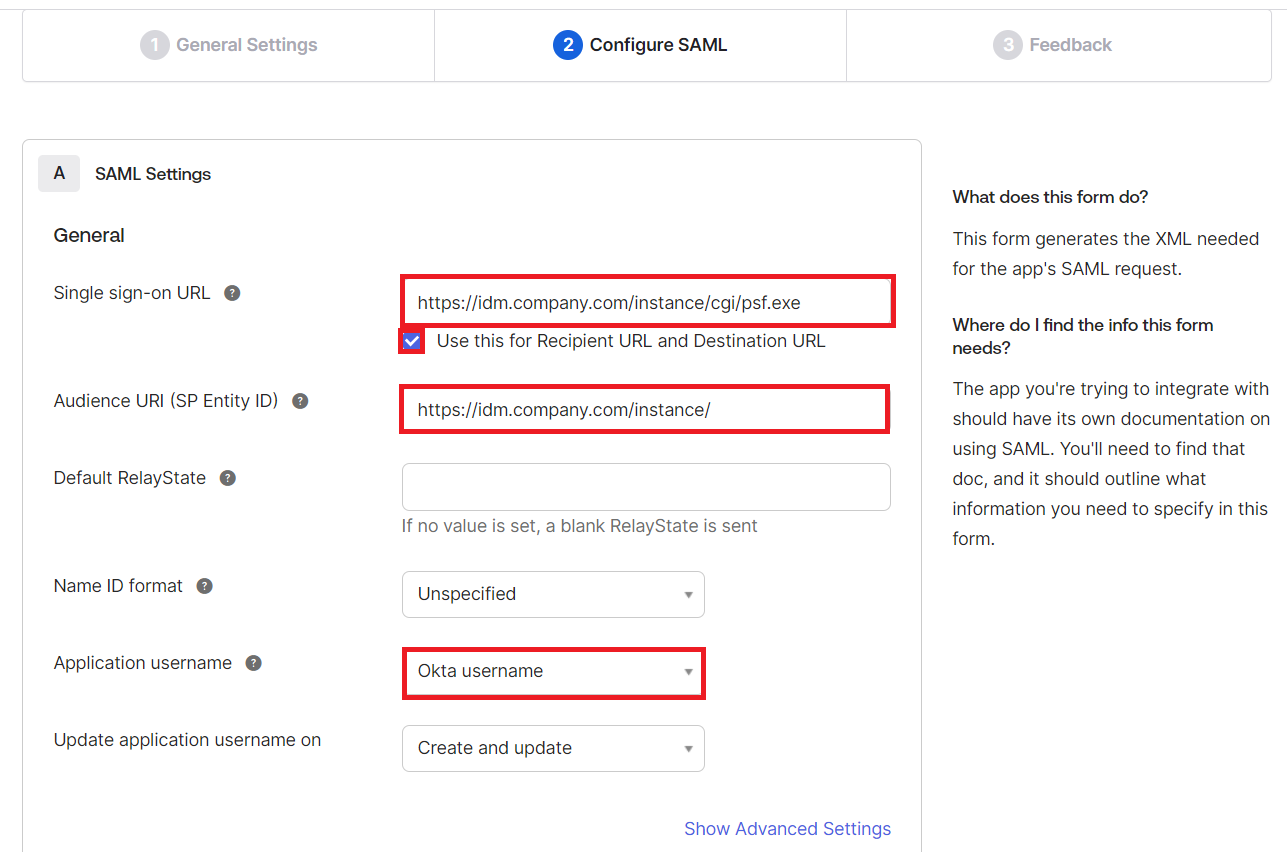The image size is (1287, 852).
Task: Click the checkbox label about Recipient URL
Action: (x=631, y=341)
